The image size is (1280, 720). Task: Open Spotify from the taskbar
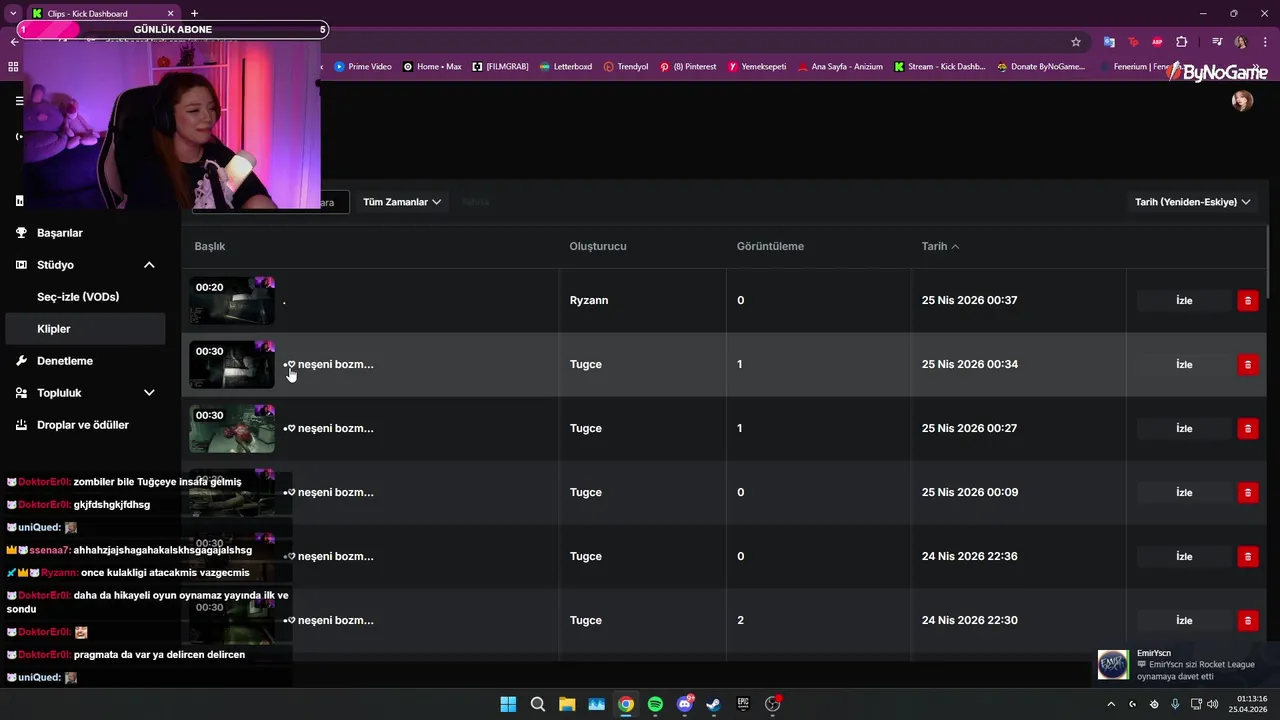(x=655, y=704)
